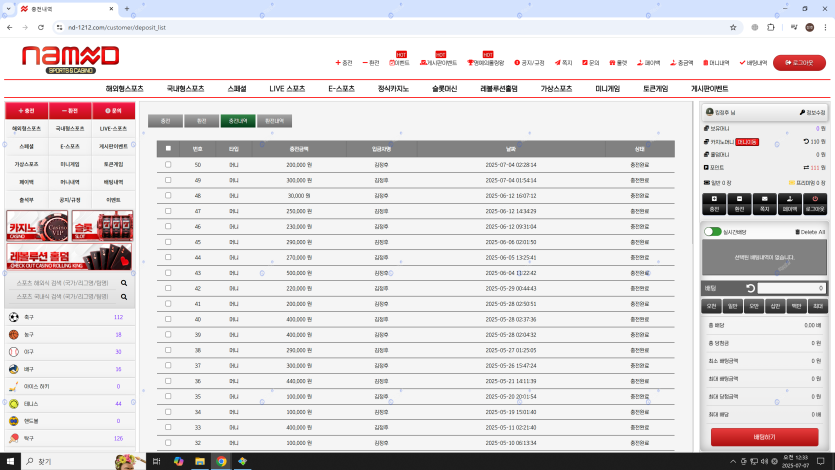Click the NAMED Sports & Casino logo
The width and height of the screenshot is (835, 470).
70,60
